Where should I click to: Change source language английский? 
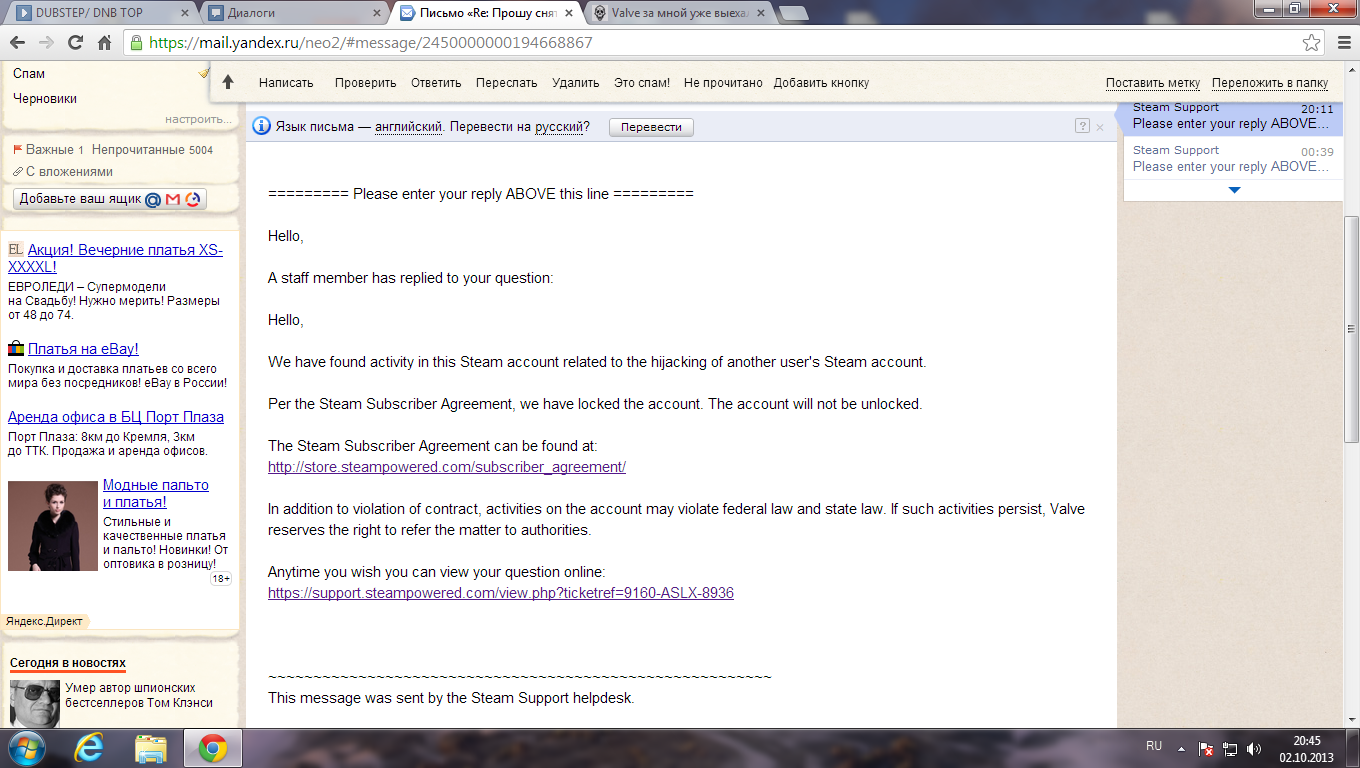pyautogui.click(x=409, y=127)
